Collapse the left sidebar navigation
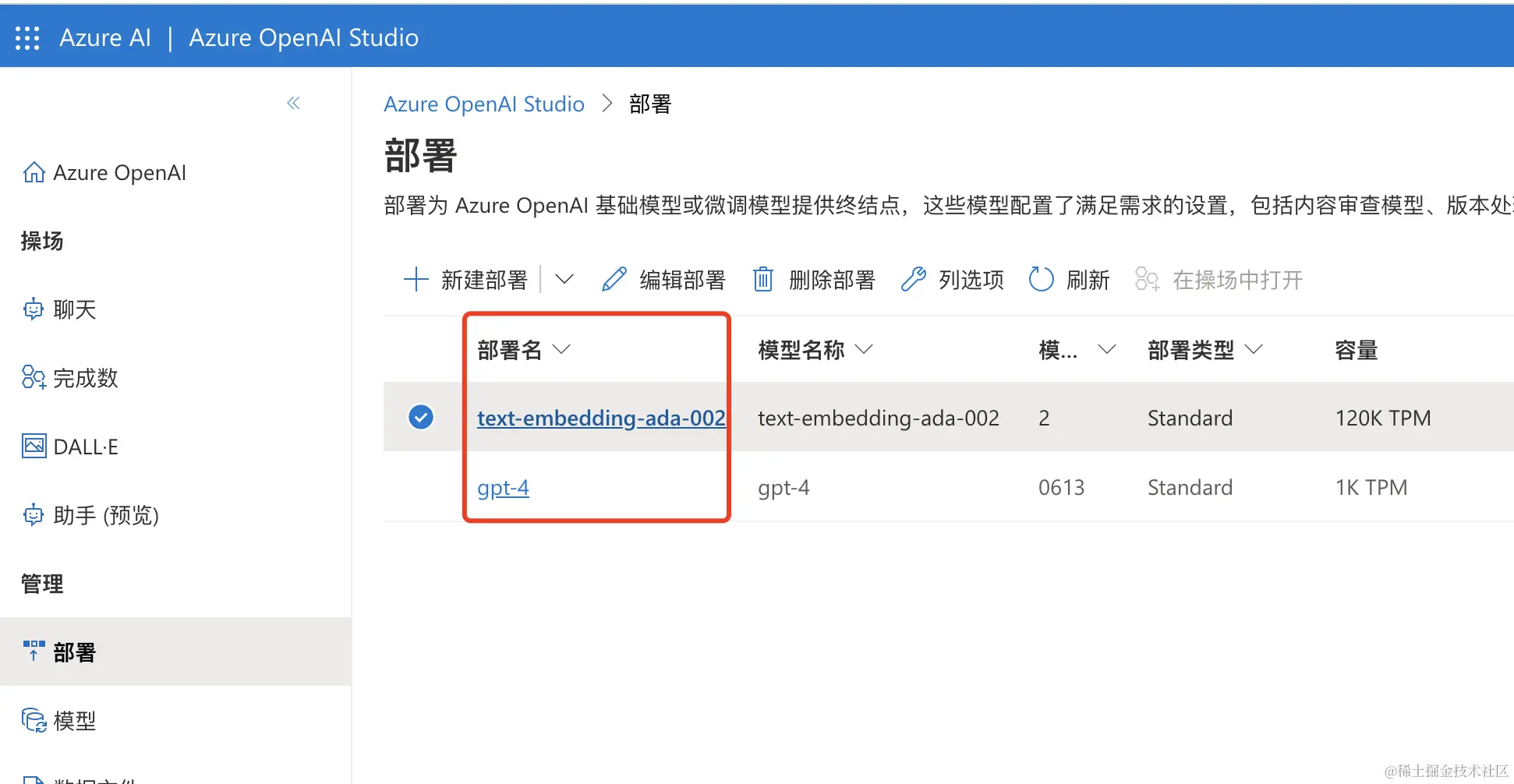 (x=293, y=103)
